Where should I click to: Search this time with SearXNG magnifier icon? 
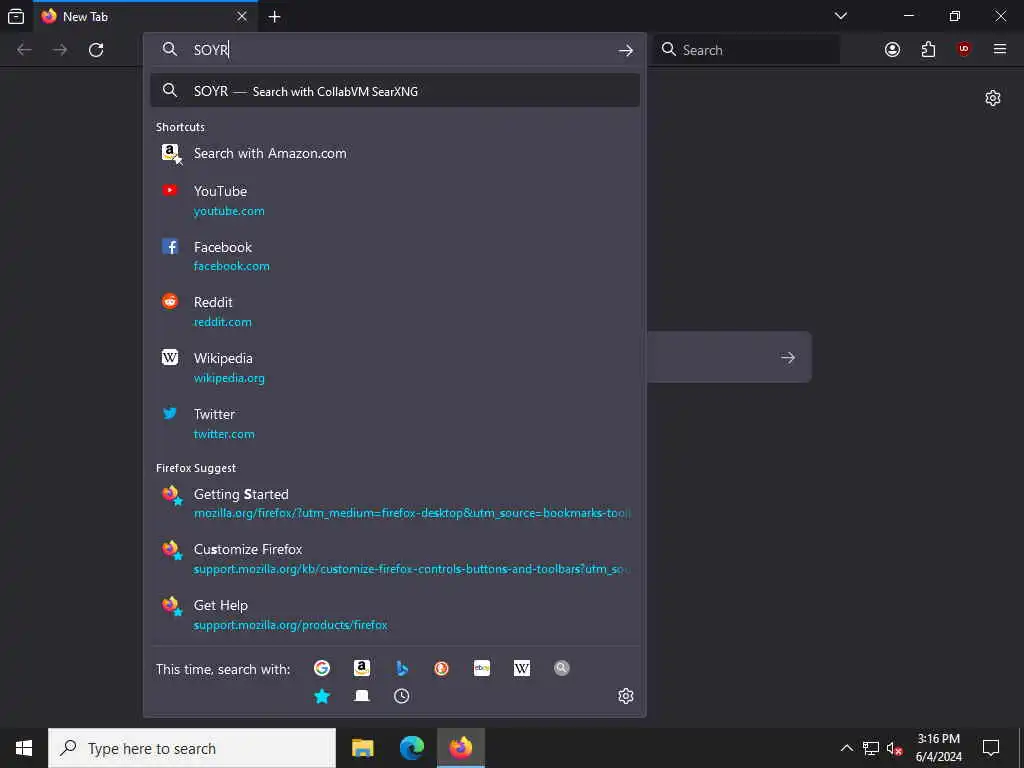pos(562,668)
